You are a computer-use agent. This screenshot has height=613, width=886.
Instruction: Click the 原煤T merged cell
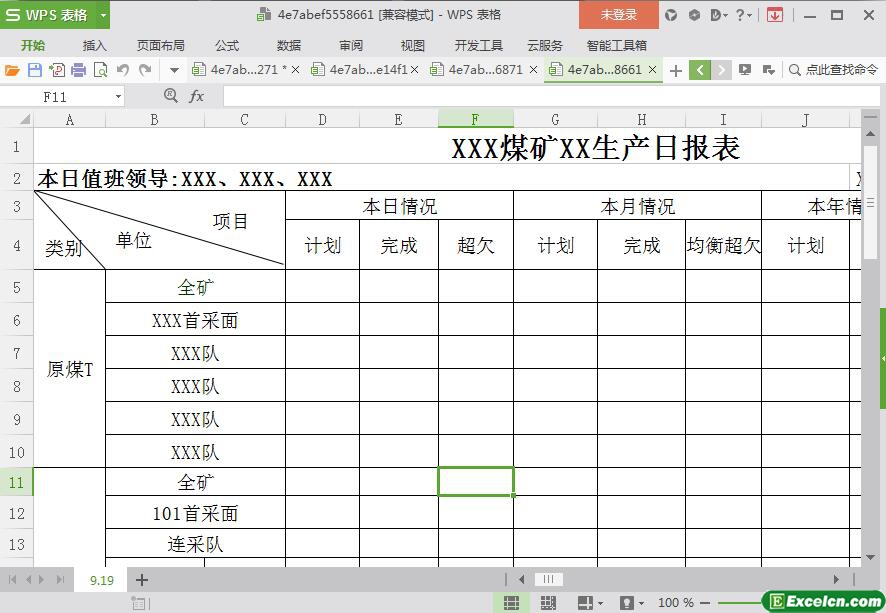[x=70, y=369]
